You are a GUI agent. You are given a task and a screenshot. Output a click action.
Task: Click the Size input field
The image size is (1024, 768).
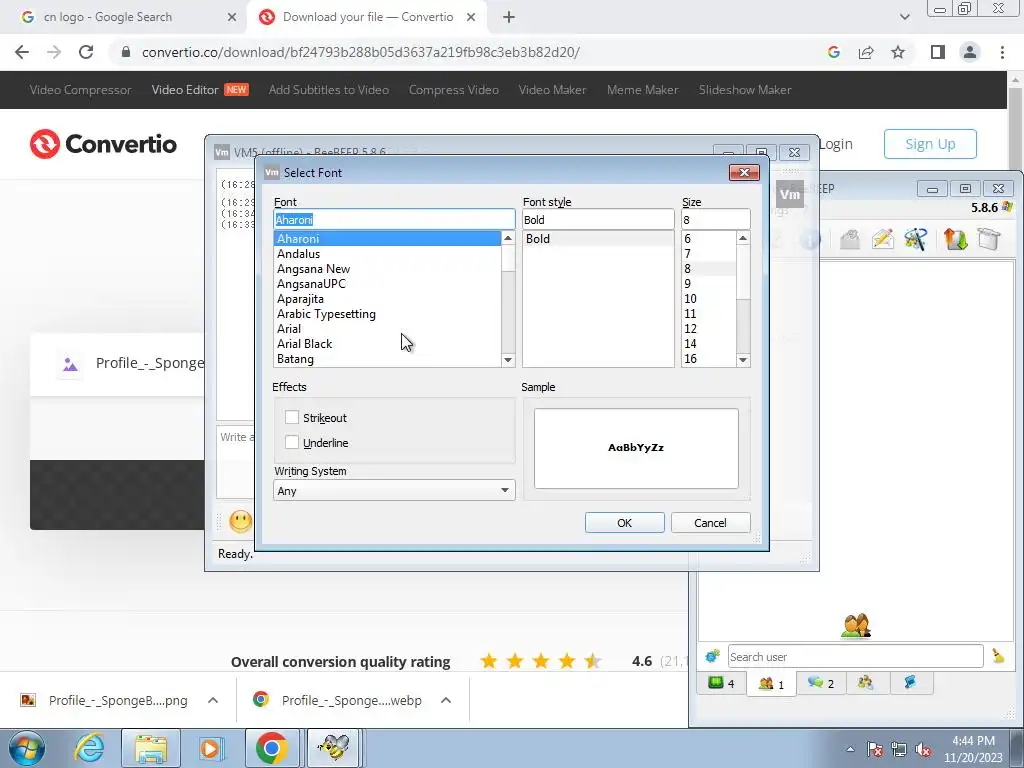[x=715, y=219]
